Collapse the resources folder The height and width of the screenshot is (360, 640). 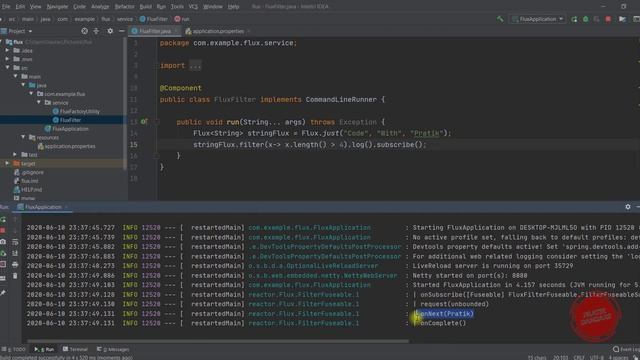23,138
